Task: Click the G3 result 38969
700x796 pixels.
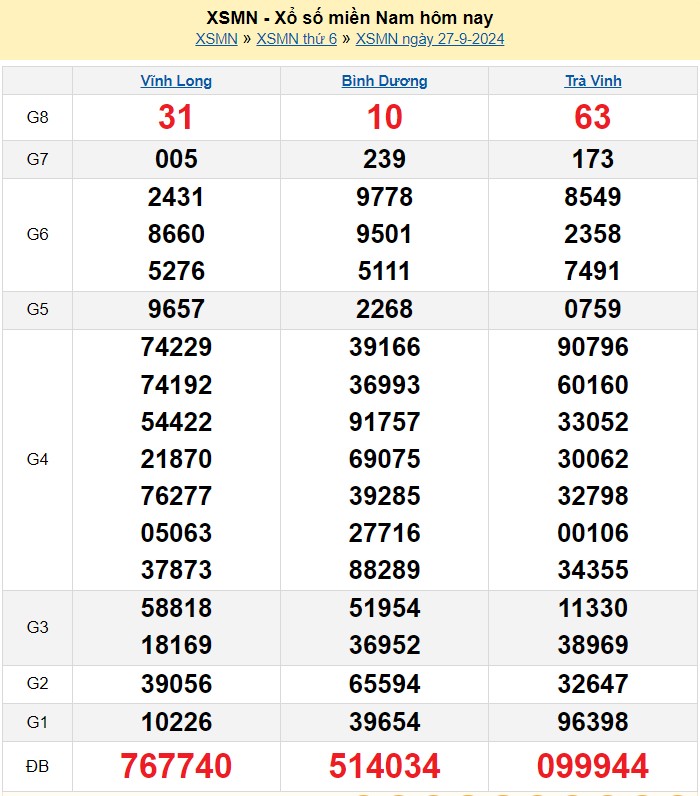Action: pos(593,645)
